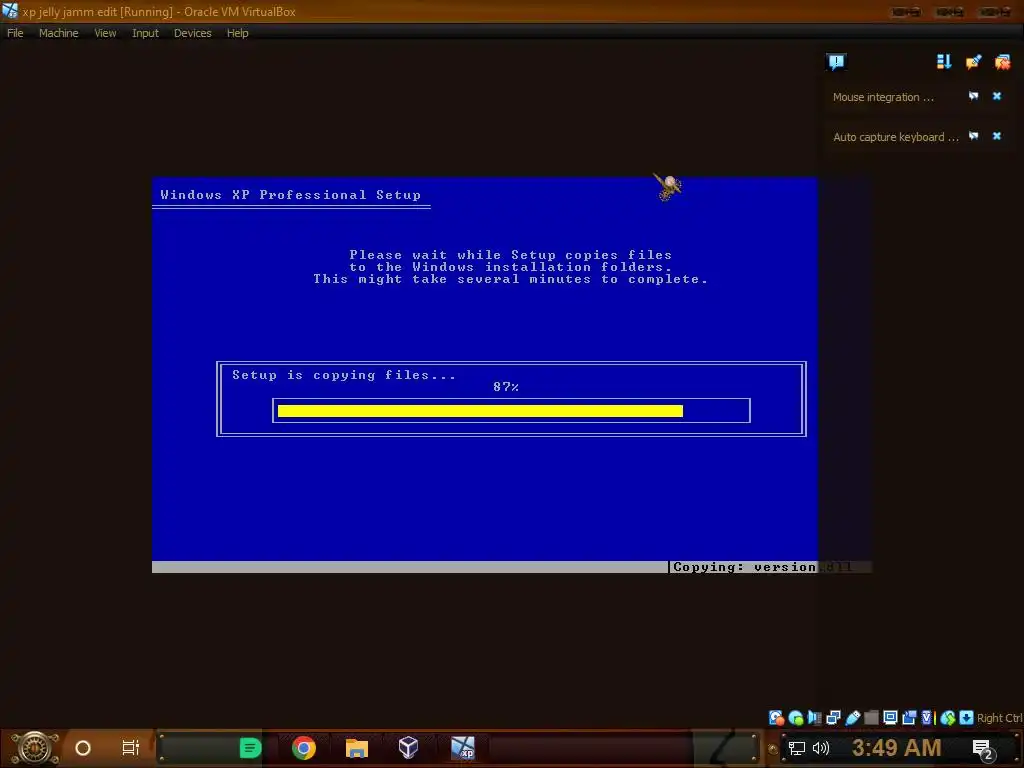Screen dimensions: 1024x768
Task: Dismiss the Mouse integration notification
Action: (997, 96)
